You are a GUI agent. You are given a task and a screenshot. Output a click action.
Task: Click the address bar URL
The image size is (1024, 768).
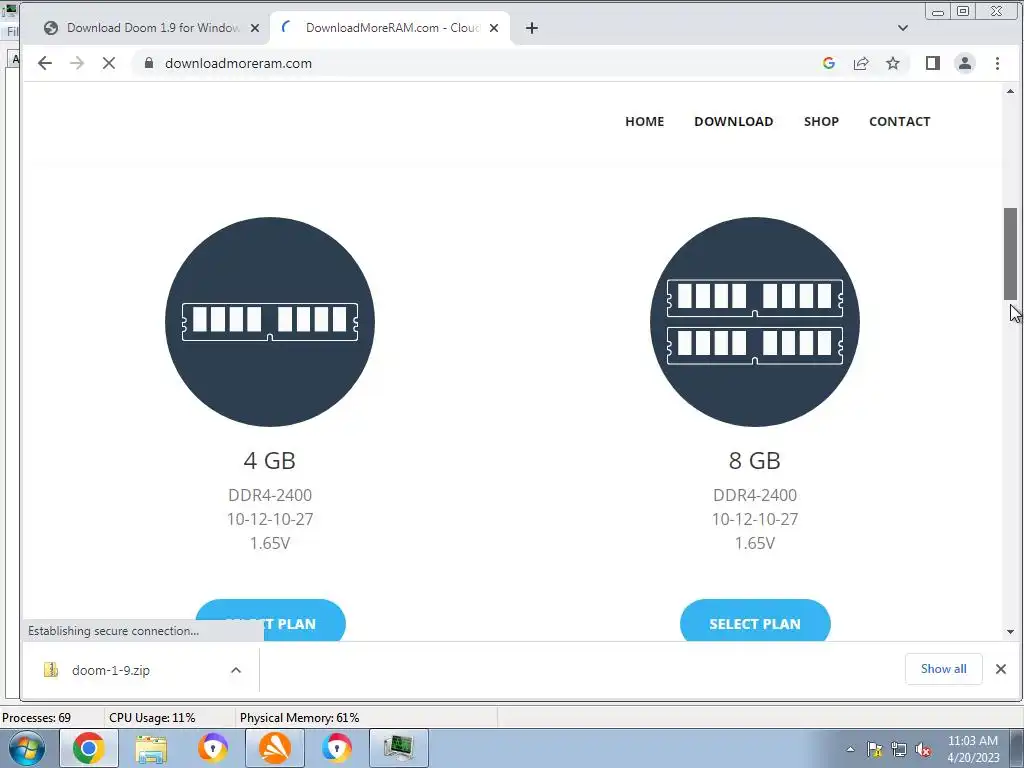[238, 63]
